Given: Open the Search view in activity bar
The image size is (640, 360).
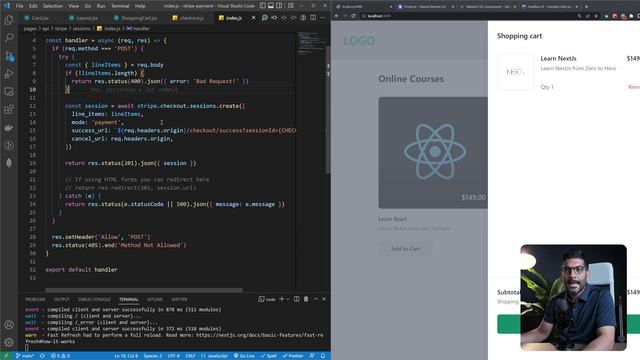Looking at the screenshot, I should point(9,38).
